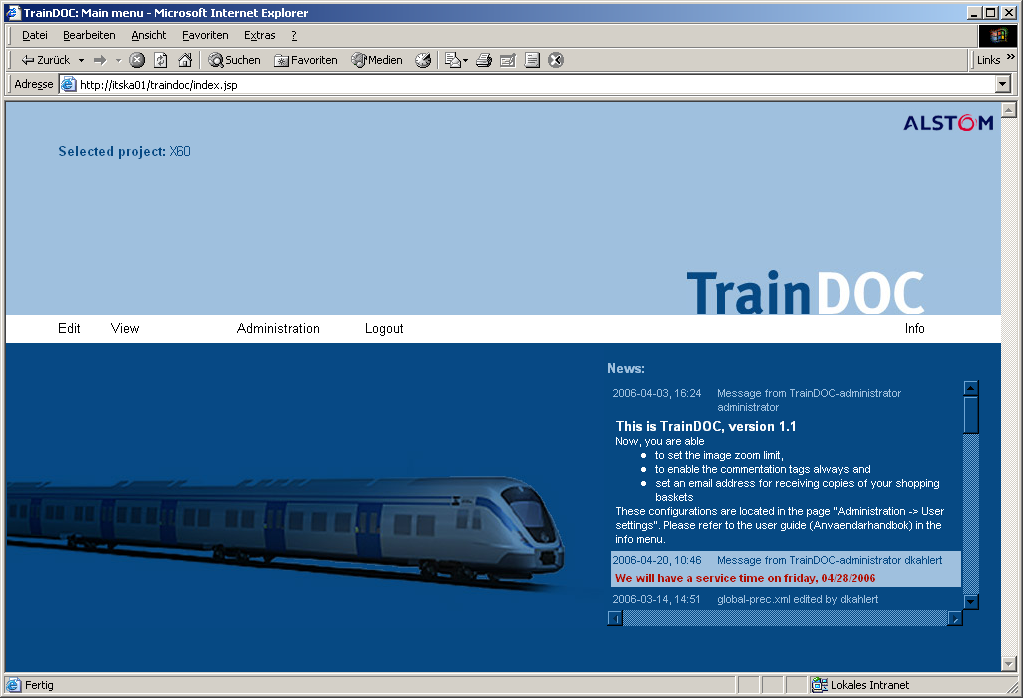Click the page icon in the address bar
Screen dimensions: 1023x698
tap(69, 84)
